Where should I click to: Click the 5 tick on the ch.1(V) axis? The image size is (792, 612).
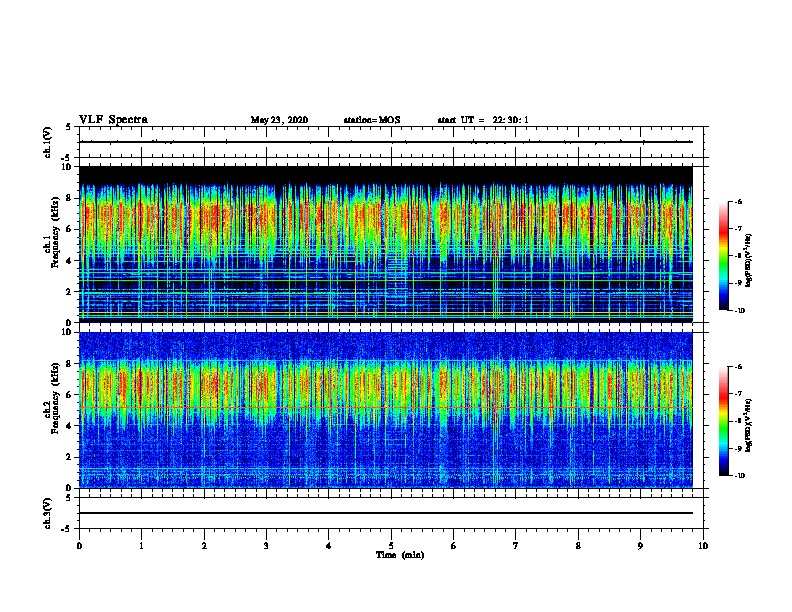click(x=69, y=127)
